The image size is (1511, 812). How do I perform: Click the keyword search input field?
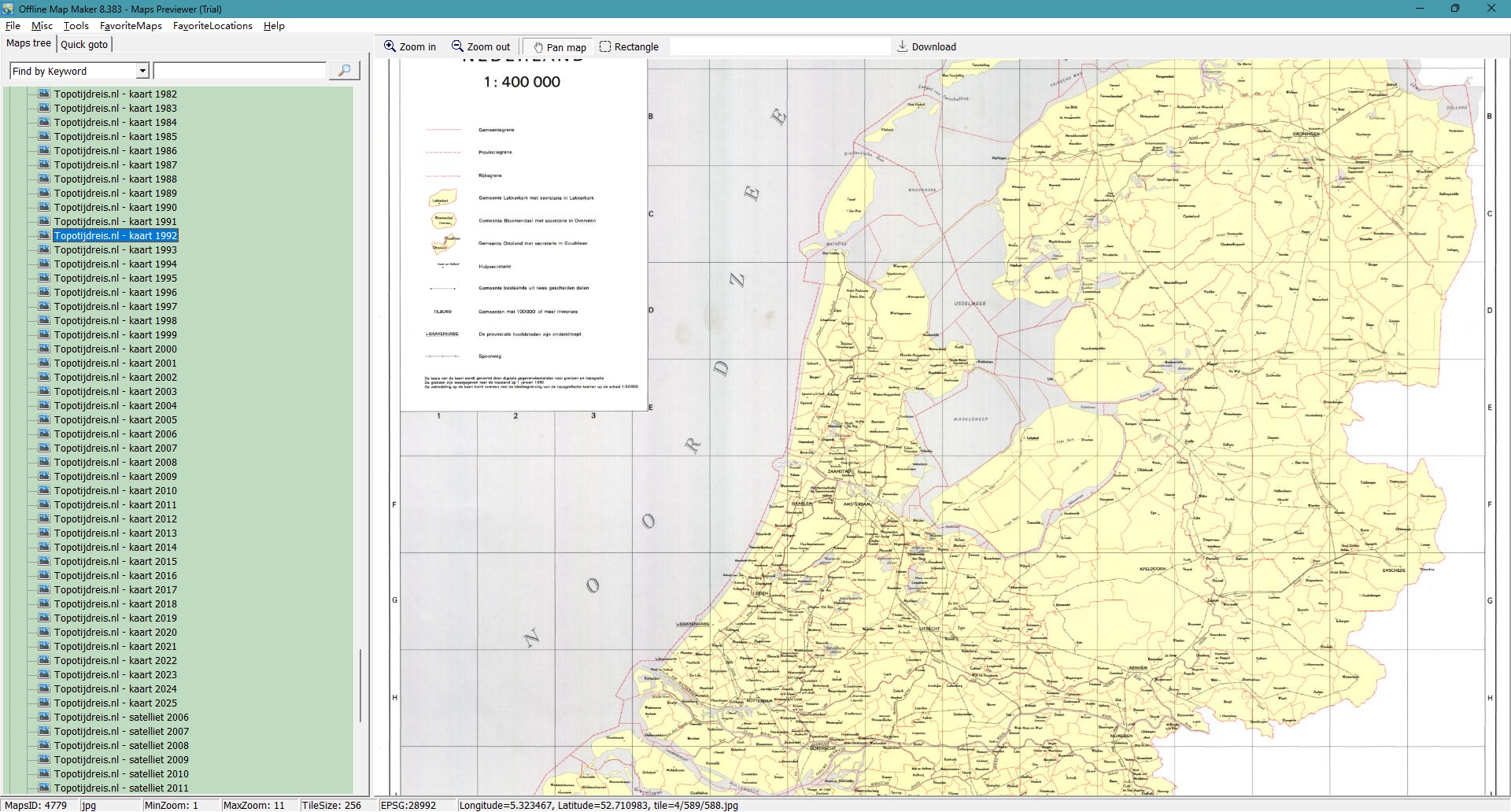coord(239,71)
